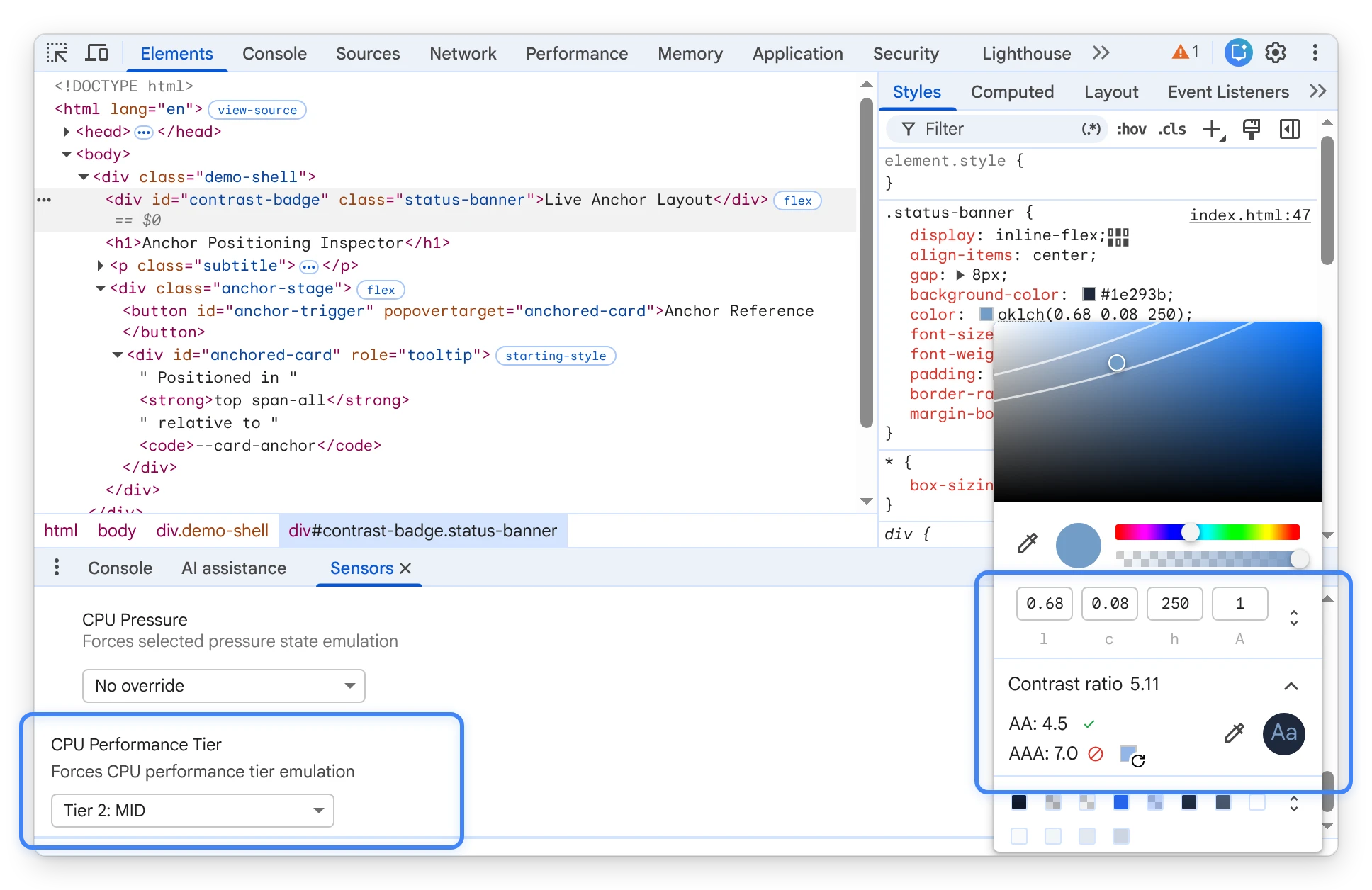Screen dimensions: 1372x890
Task: Switch to the Network tab
Action: pos(463,54)
